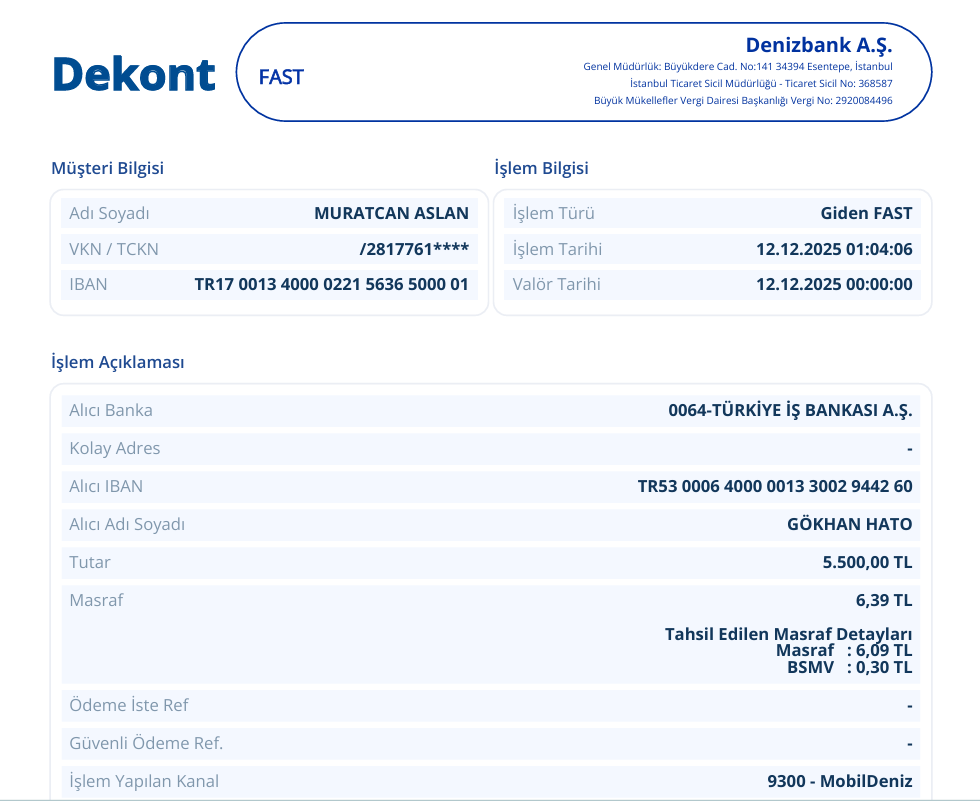Click the Güvenli Ödeme Ref. label
Viewport: 980px width, 801px height.
(x=146, y=743)
